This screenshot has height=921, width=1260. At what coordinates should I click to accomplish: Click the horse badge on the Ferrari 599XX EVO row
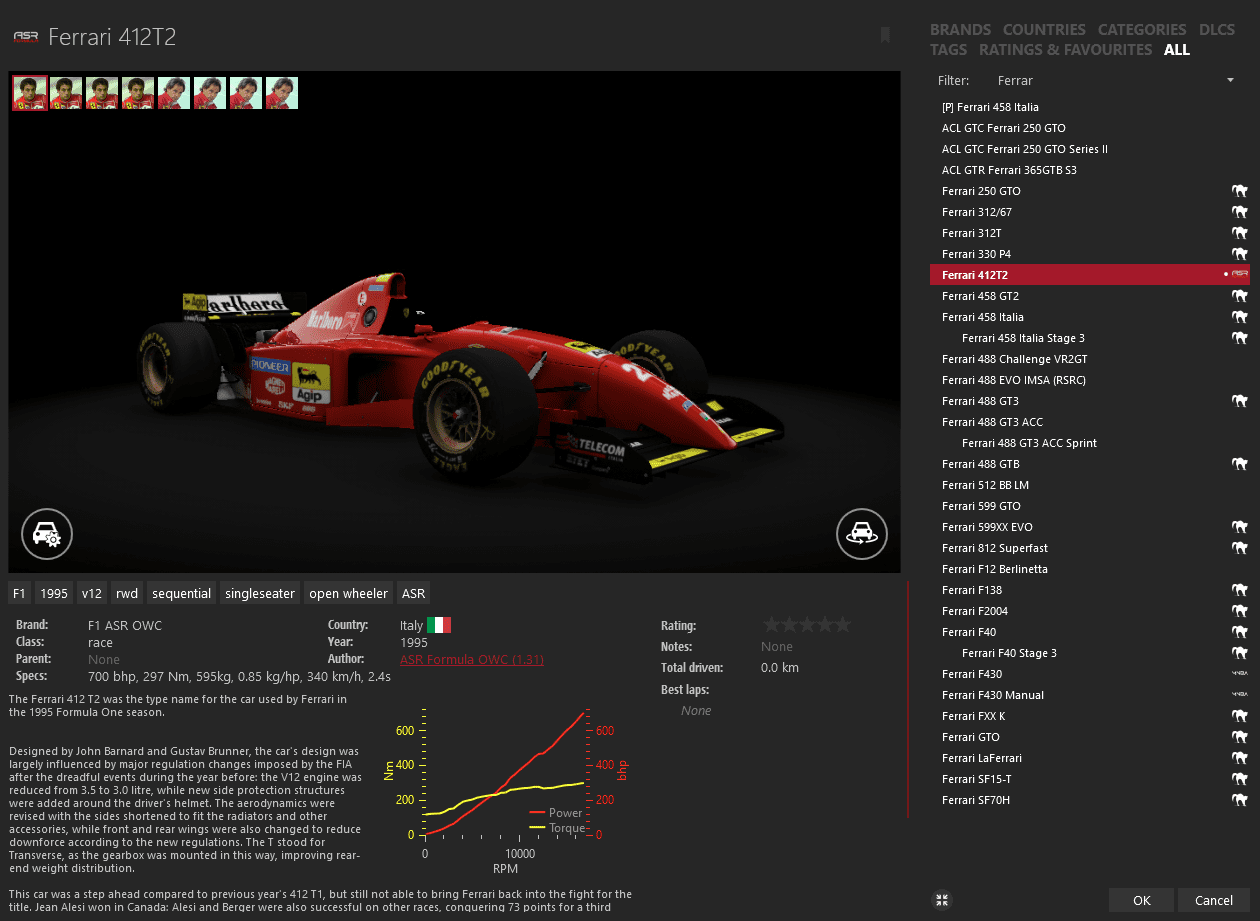(x=1240, y=527)
